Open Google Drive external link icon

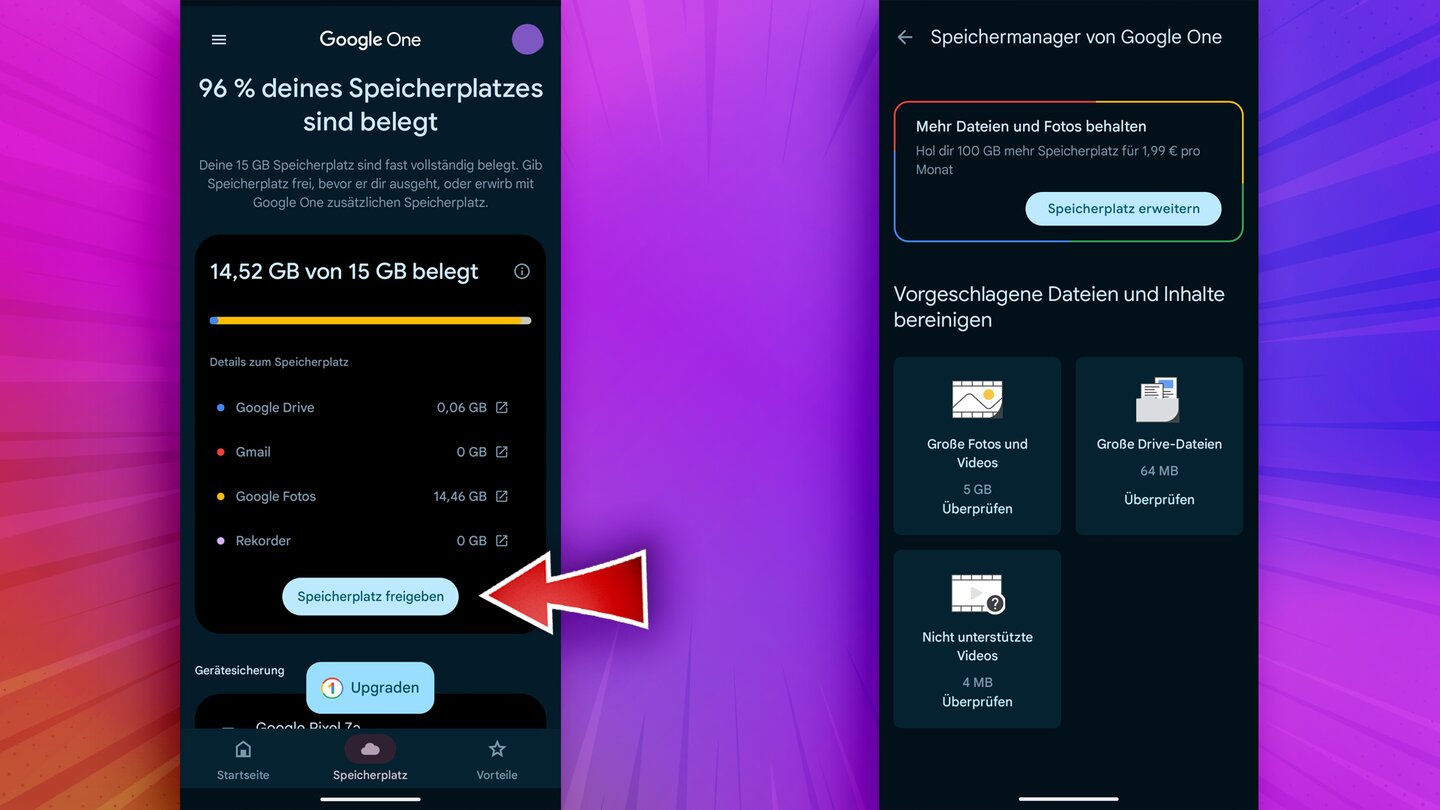[502, 407]
